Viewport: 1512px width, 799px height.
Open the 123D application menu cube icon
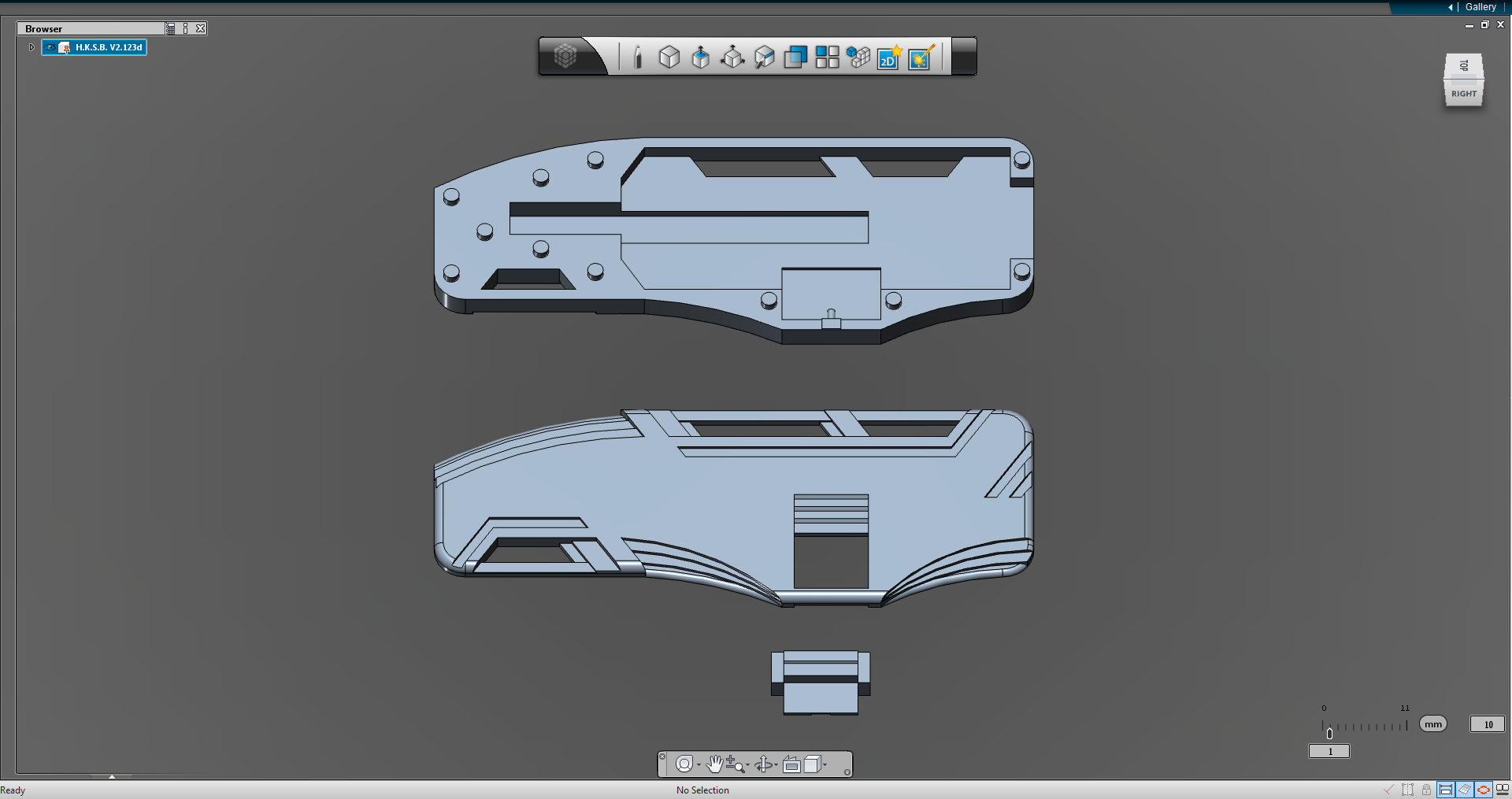coord(565,57)
